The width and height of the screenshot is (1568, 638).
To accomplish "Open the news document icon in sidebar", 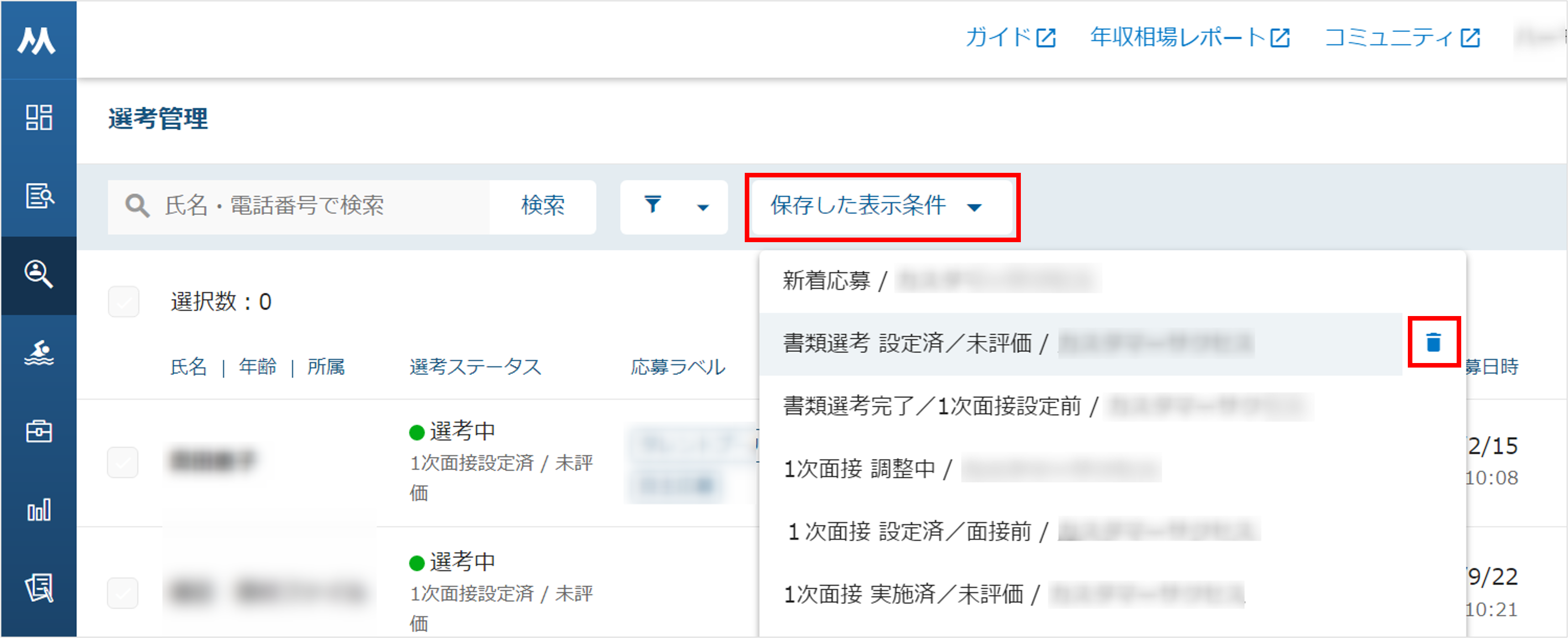I will 39,588.
